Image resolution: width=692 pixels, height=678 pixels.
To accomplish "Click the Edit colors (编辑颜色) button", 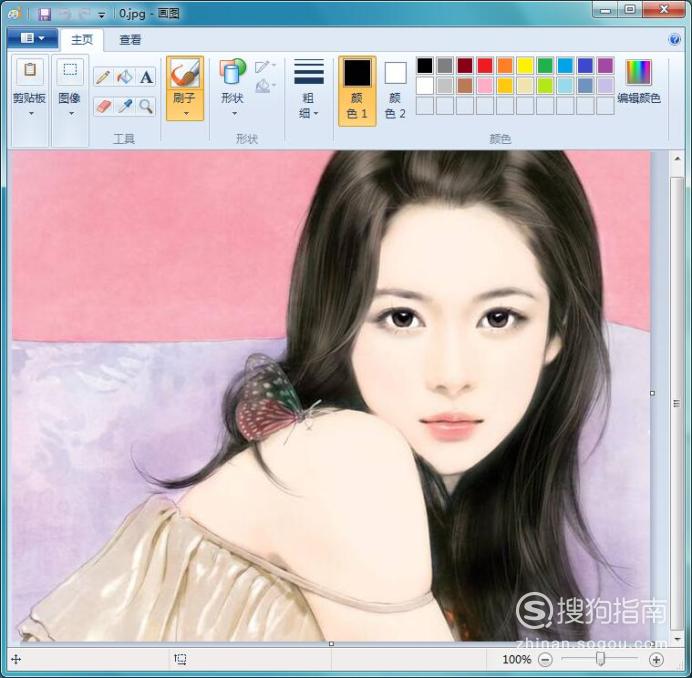I will pyautogui.click(x=639, y=82).
